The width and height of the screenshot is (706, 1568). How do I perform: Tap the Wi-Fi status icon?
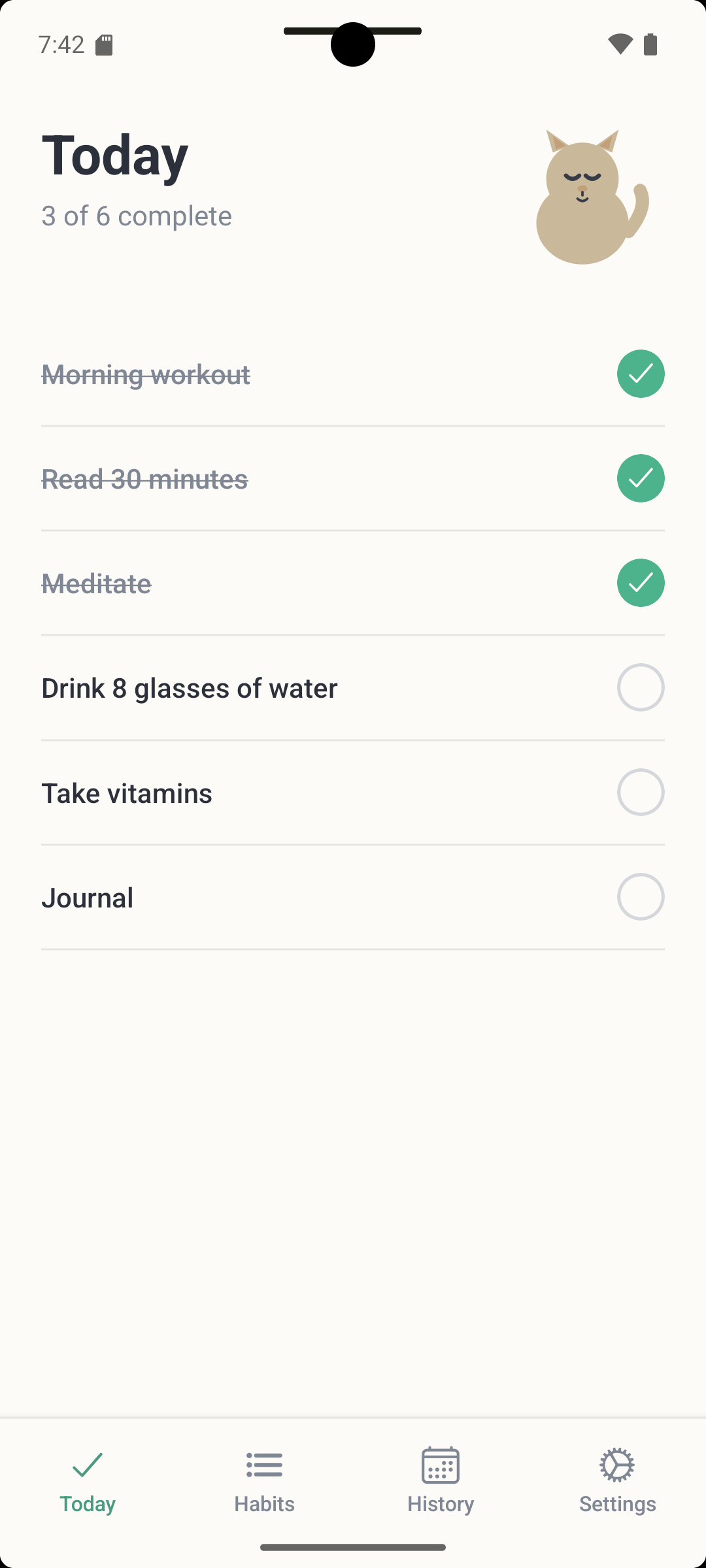pos(620,44)
